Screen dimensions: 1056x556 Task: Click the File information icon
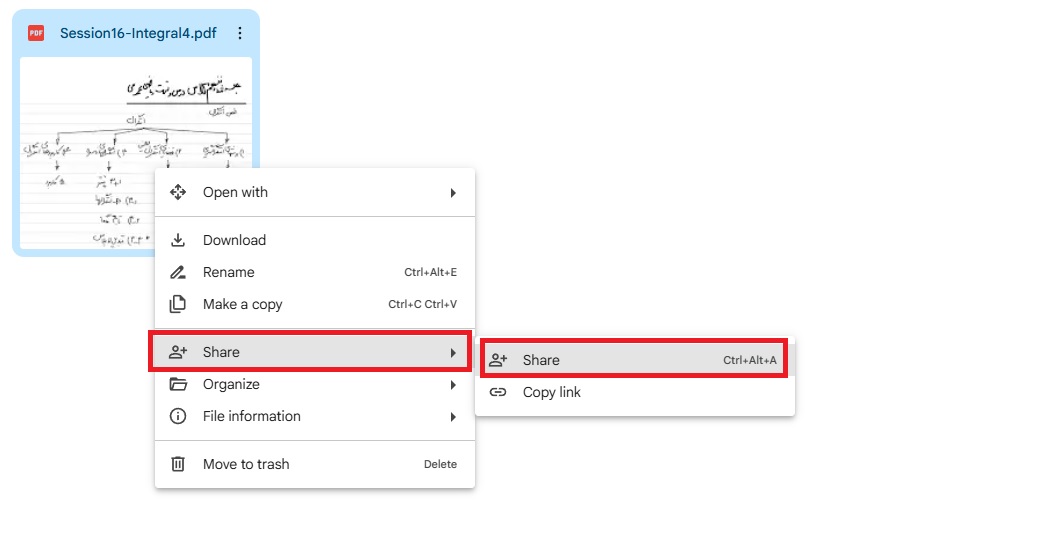pos(178,416)
